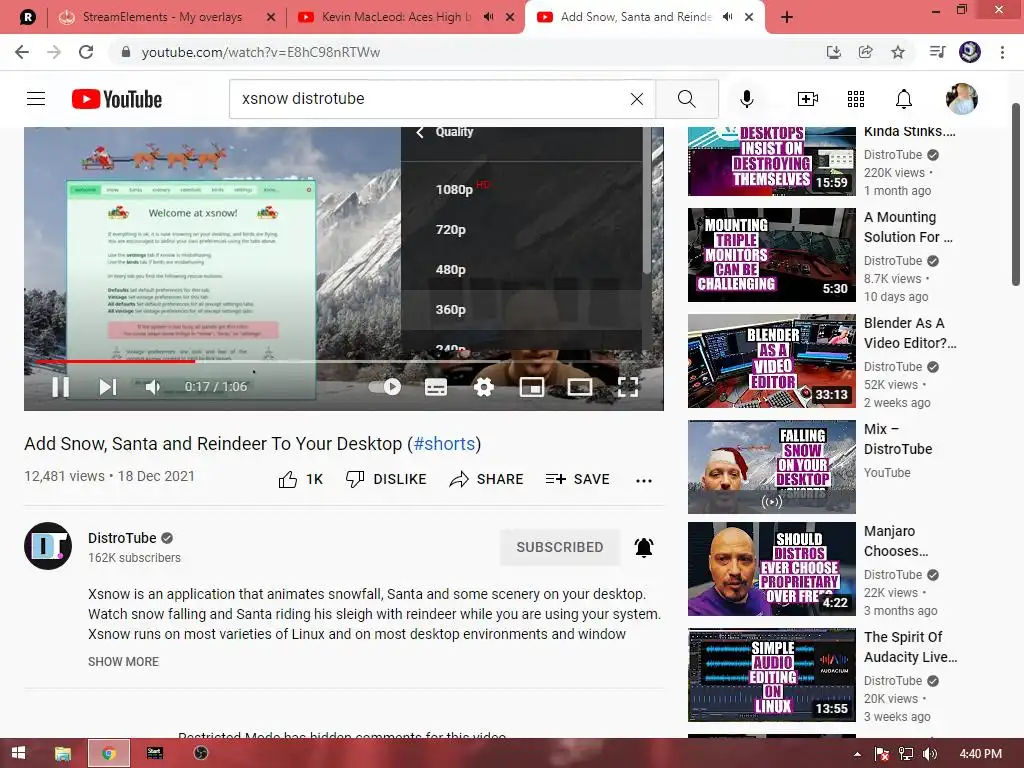The image size is (1024, 768).
Task: Skip to the next video
Action: coord(108,387)
